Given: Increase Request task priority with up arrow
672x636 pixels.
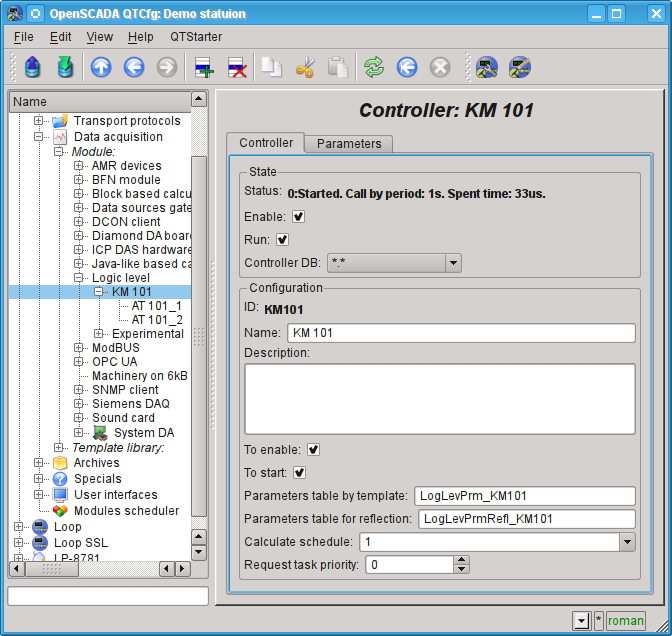Looking at the screenshot, I should point(461,560).
